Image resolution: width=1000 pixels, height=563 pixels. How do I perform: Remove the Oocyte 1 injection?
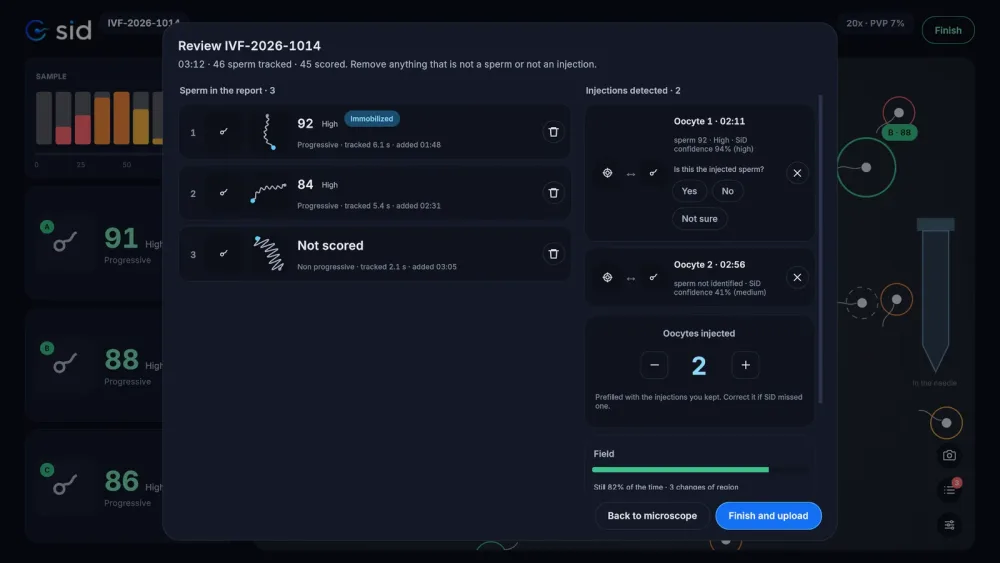tap(797, 173)
